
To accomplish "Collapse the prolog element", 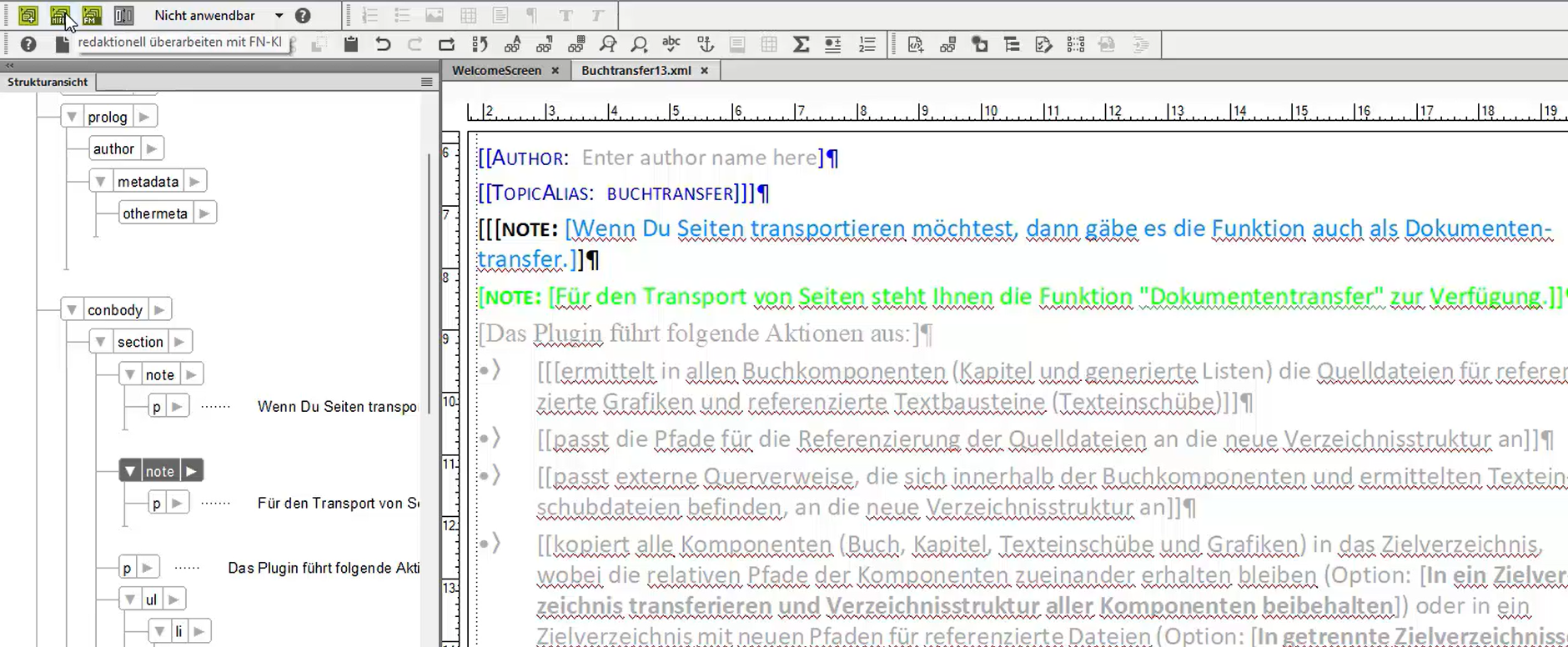I will [x=72, y=118].
